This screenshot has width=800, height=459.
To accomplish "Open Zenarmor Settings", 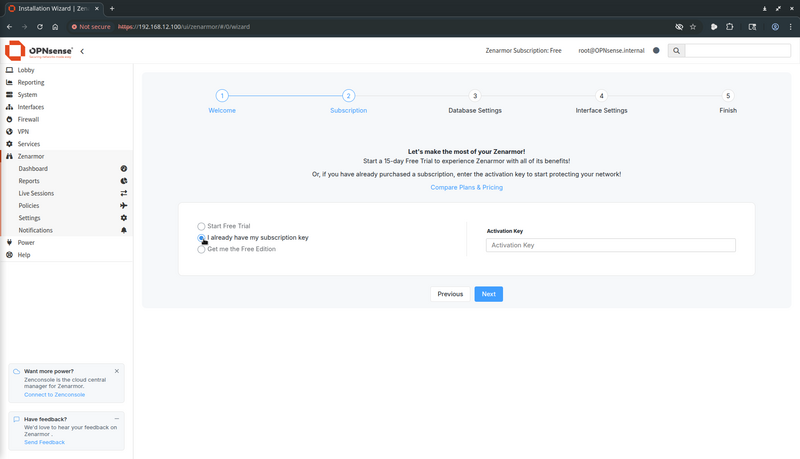I will pyautogui.click(x=30, y=218).
